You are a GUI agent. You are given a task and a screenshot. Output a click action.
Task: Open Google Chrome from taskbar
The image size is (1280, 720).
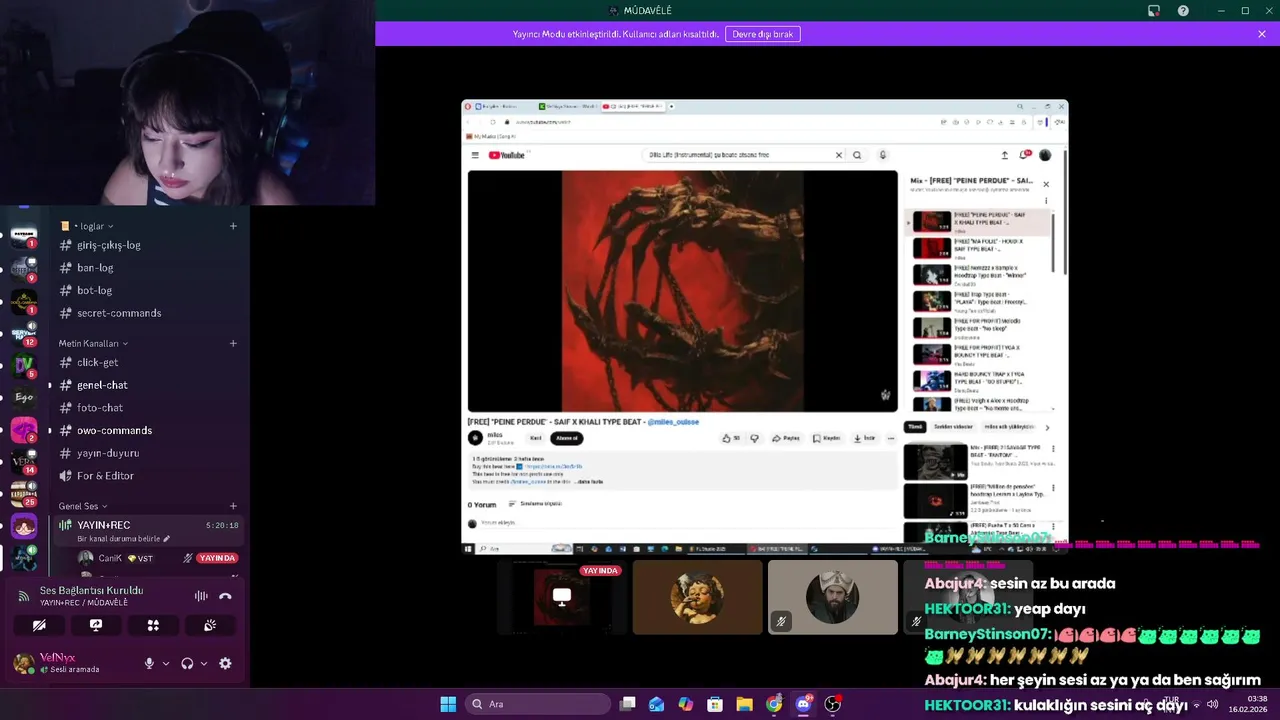pyautogui.click(x=774, y=704)
